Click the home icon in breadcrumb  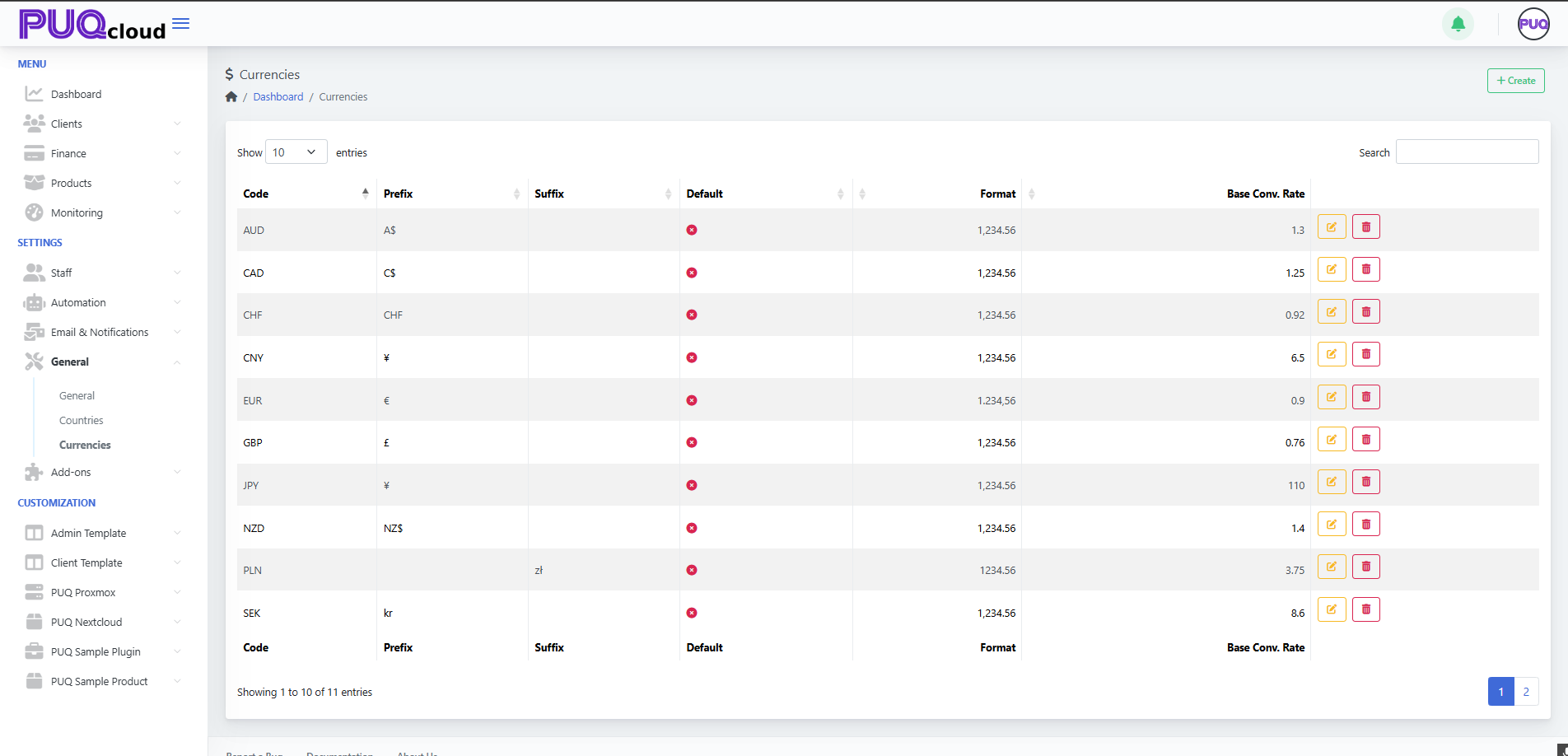(231, 96)
